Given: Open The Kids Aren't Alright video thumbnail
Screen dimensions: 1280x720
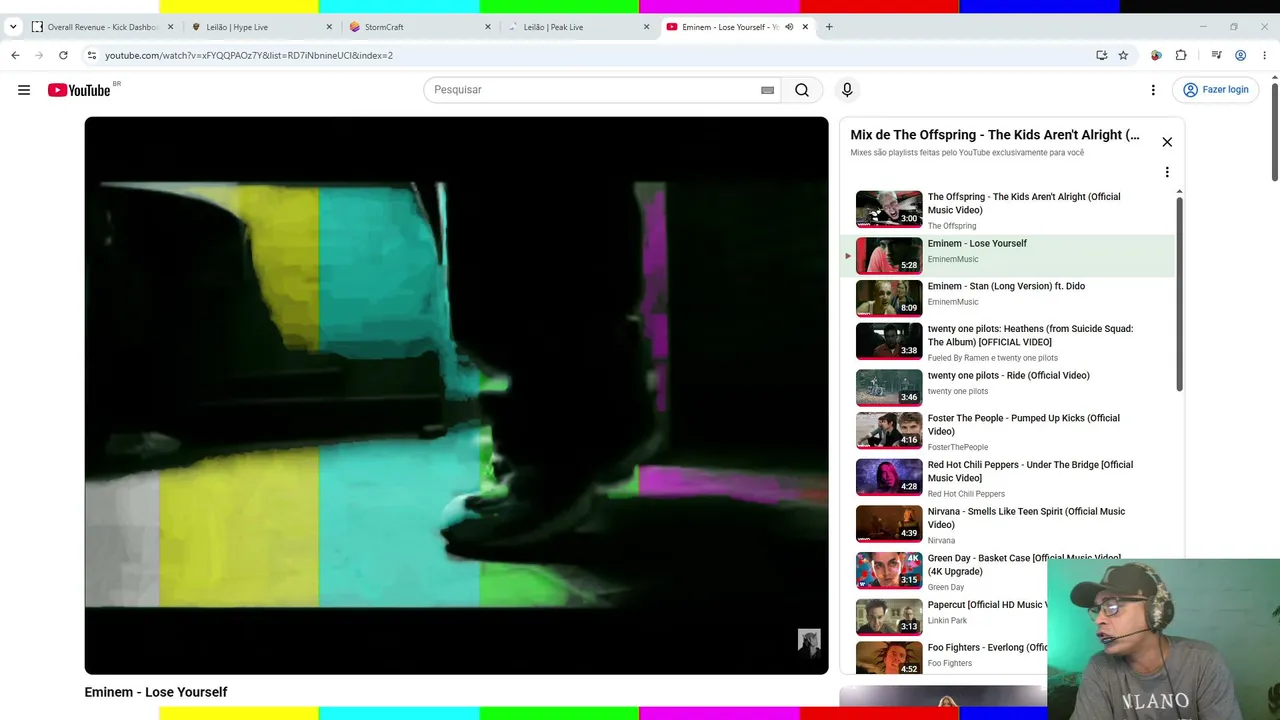Looking at the screenshot, I should coord(889,209).
